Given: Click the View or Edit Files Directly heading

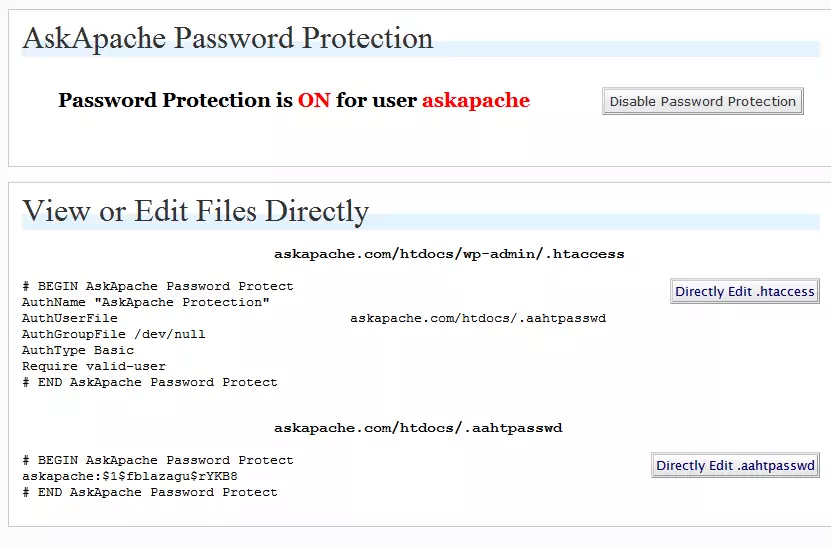Looking at the screenshot, I should tap(196, 211).
